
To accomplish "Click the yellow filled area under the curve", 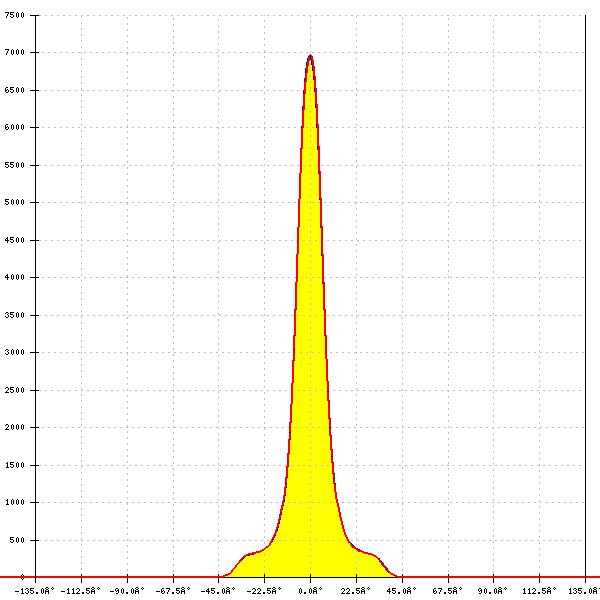I will pos(310,400).
